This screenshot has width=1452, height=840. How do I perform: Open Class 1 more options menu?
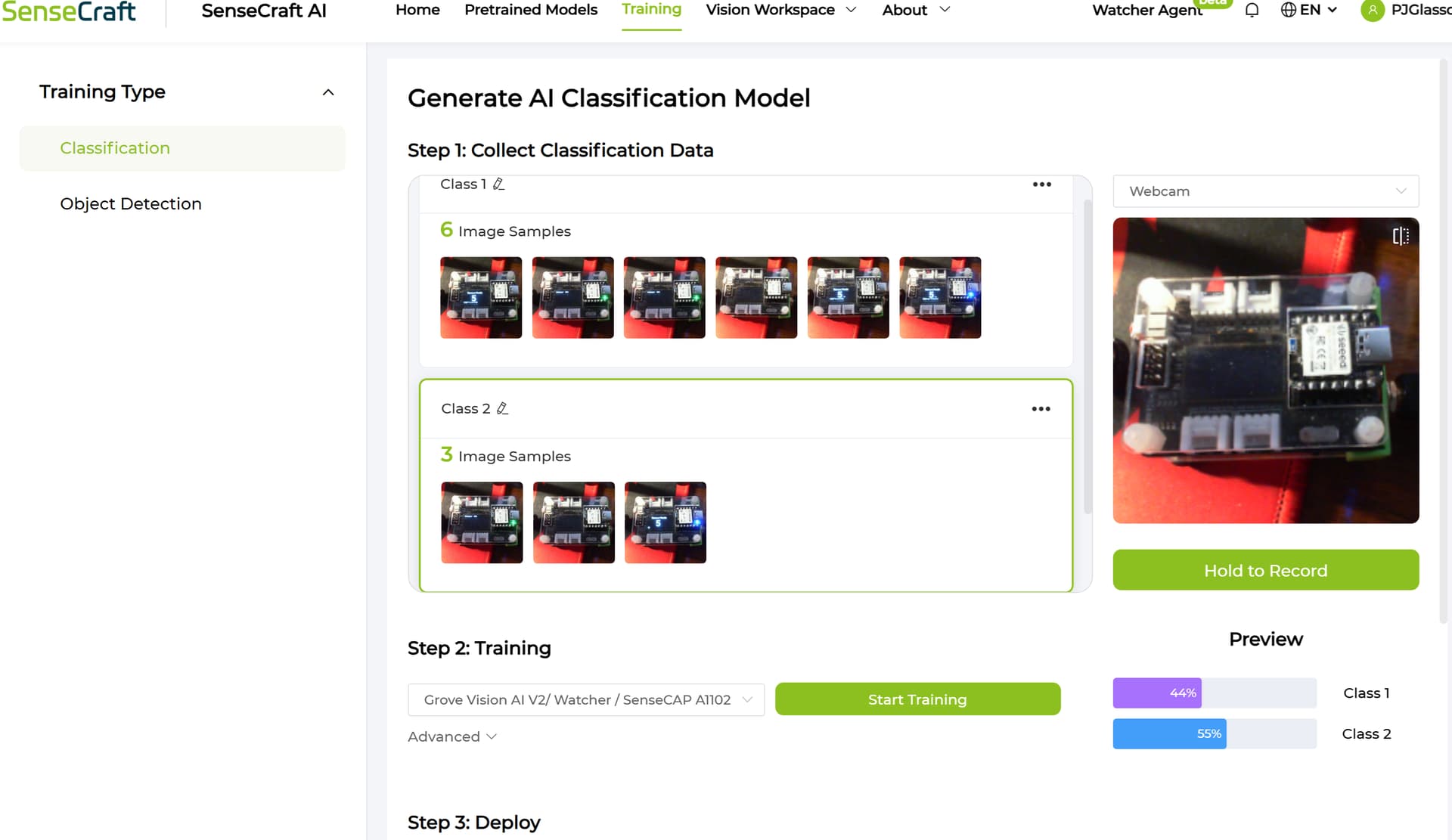1041,184
